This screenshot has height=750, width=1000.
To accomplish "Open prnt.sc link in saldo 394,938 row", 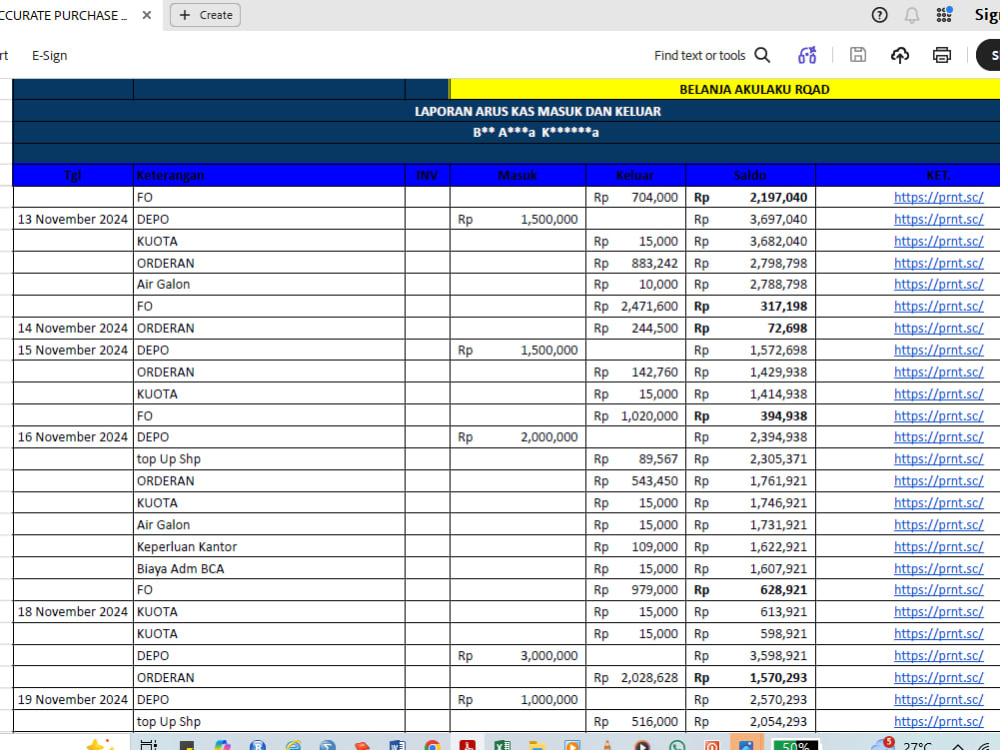I will 938,416.
